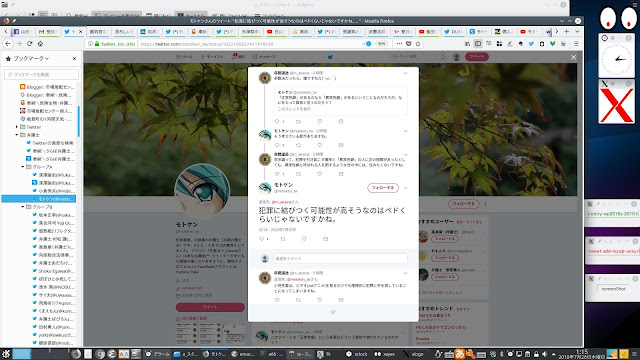The image size is (640, 360).
Task: Click the @n_akane mention link above the main tweet
Action: (x=282, y=202)
